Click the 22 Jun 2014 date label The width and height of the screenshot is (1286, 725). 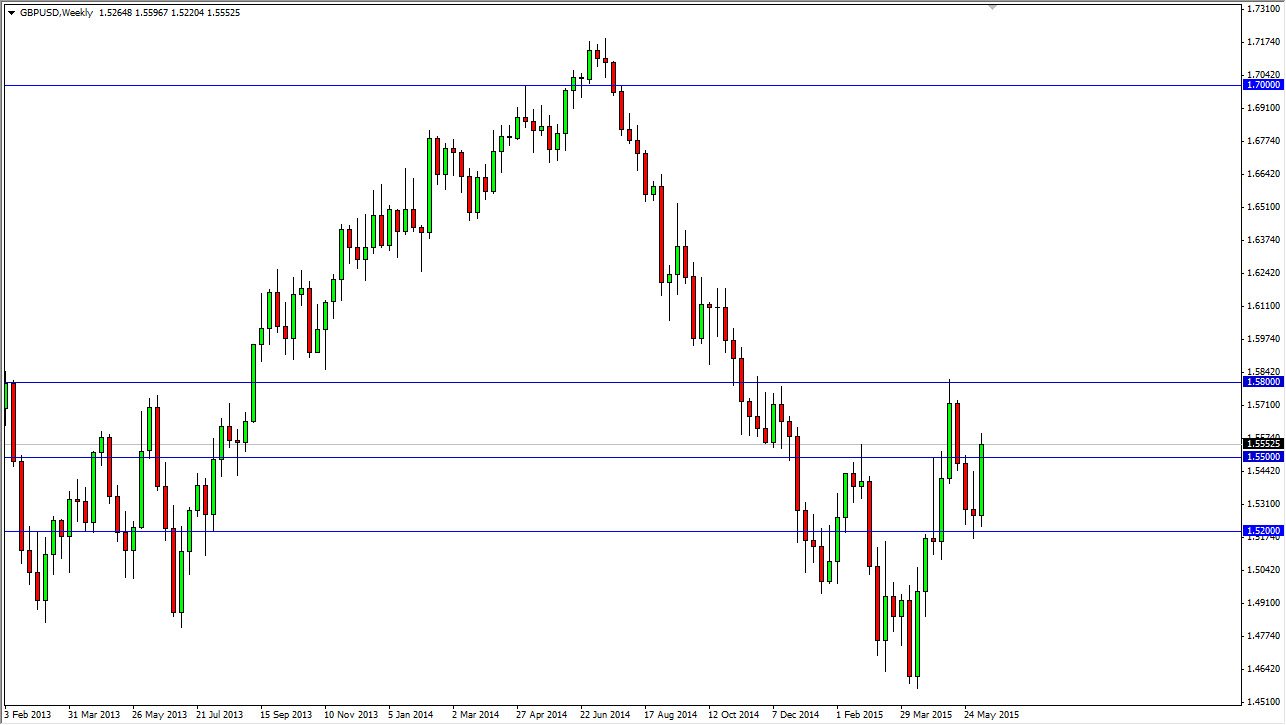(603, 715)
